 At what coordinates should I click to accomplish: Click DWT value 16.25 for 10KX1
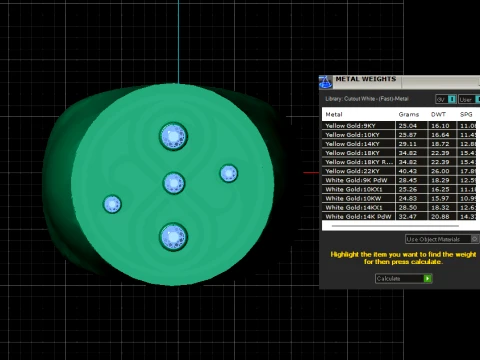click(440, 189)
